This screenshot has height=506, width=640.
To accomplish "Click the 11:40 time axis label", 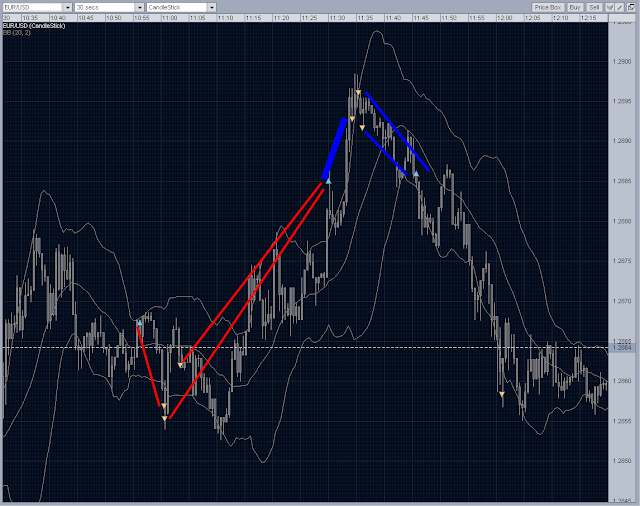I will pos(393,18).
